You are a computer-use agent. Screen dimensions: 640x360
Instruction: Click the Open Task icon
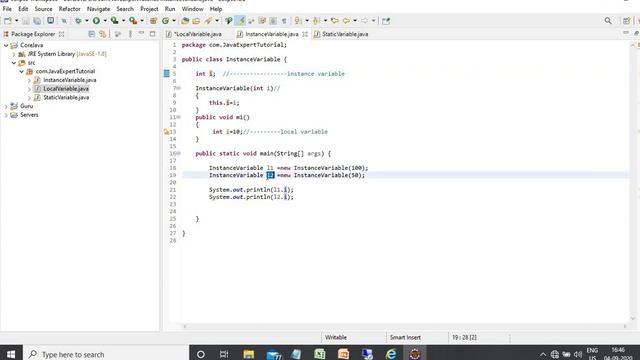point(196,21)
